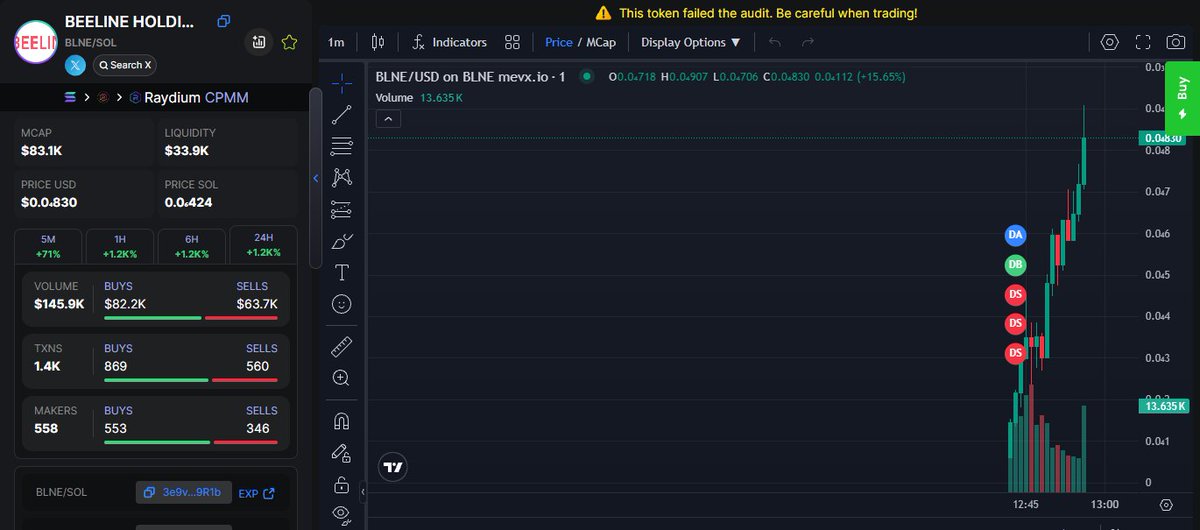Select the ruler measure tool
The width and height of the screenshot is (1200, 530).
tap(341, 346)
